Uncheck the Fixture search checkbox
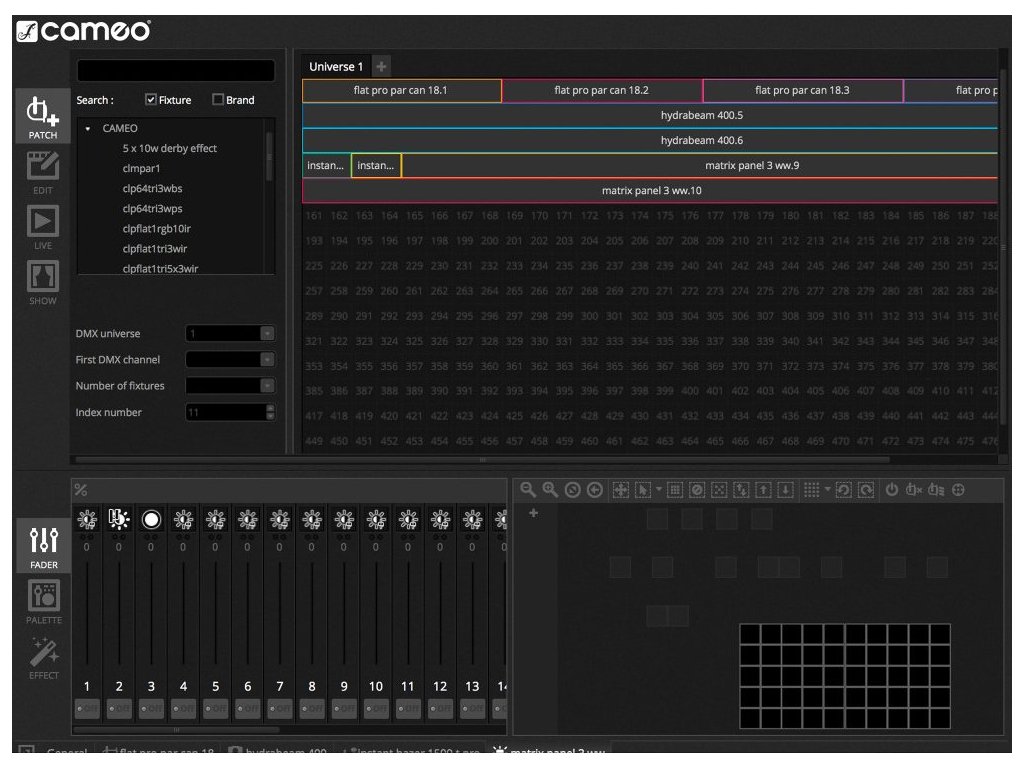 pos(151,100)
